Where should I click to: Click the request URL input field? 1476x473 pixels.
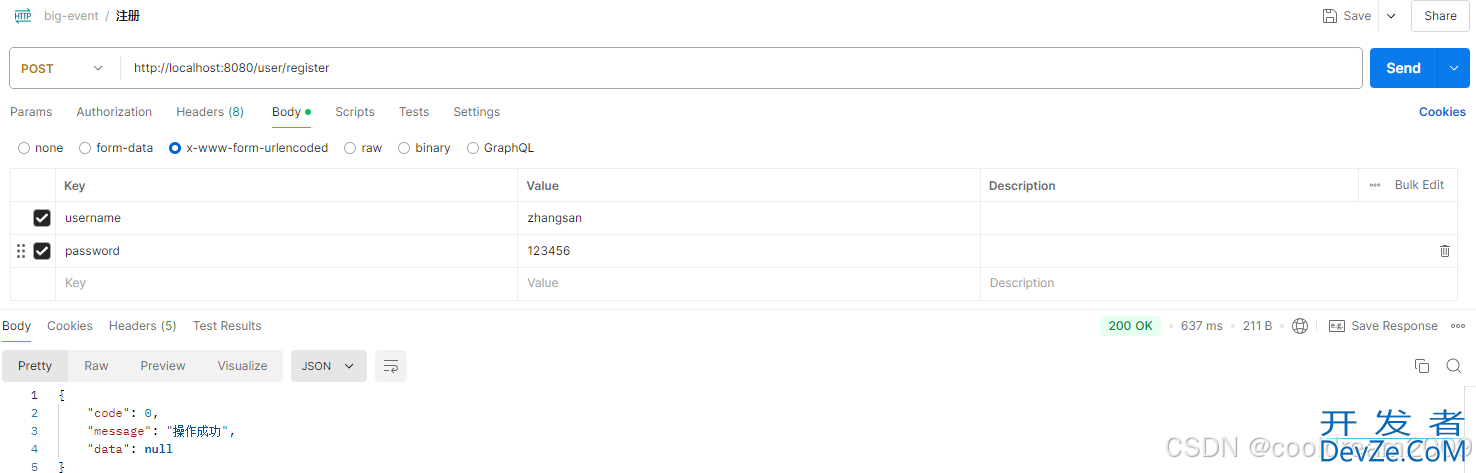[x=741, y=68]
